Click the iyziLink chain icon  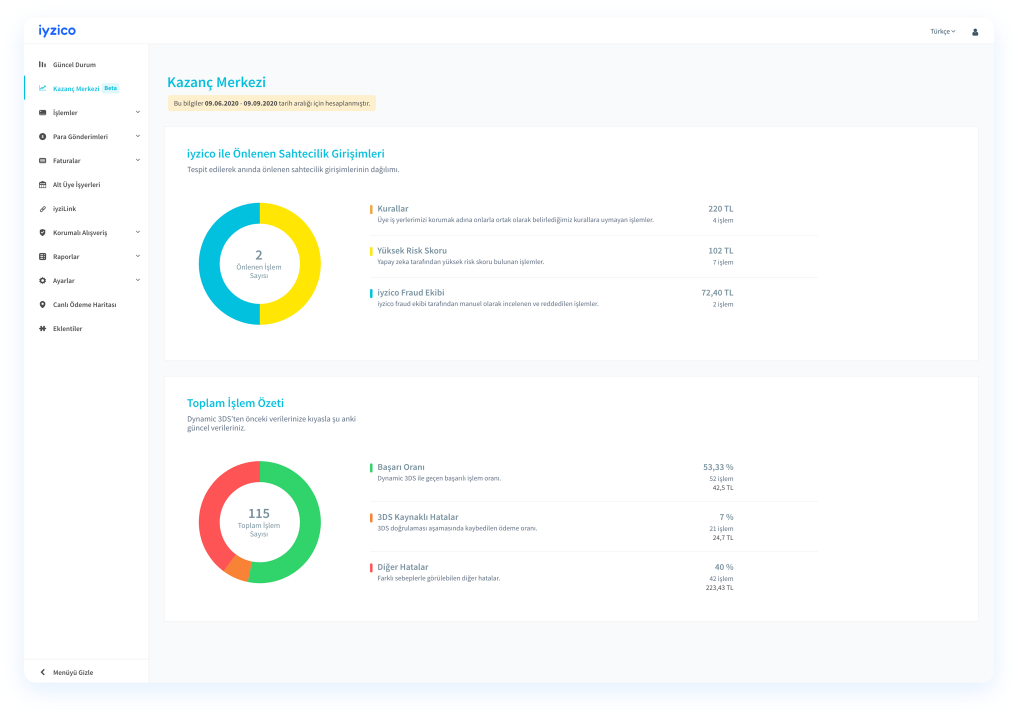click(42, 208)
